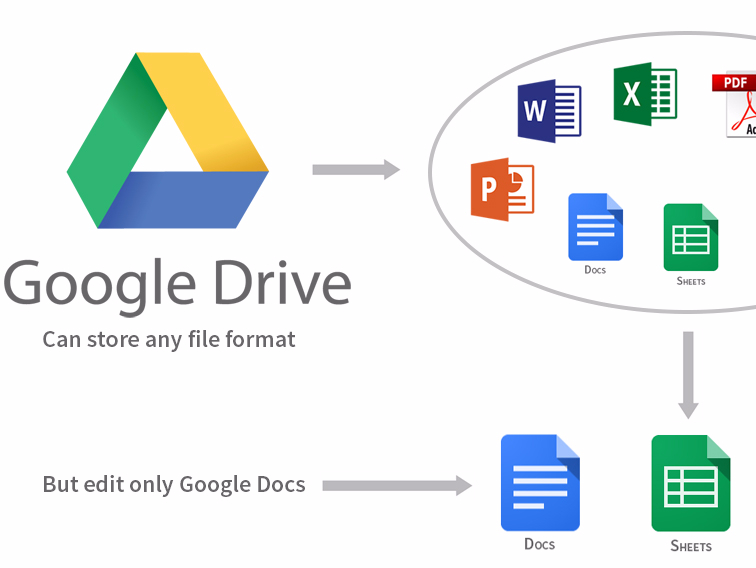This screenshot has height=568, width=756.
Task: Click the small Sheets icon inside the oval
Action: [x=691, y=237]
